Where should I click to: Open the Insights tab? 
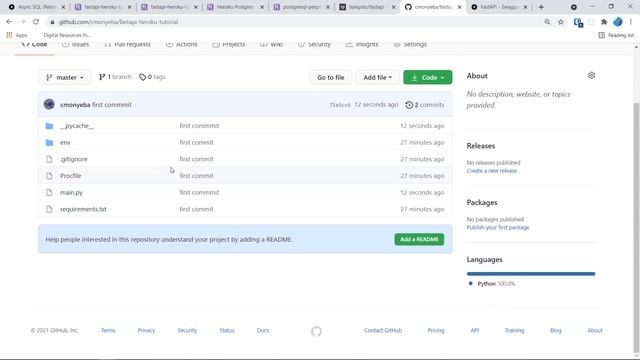click(362, 44)
